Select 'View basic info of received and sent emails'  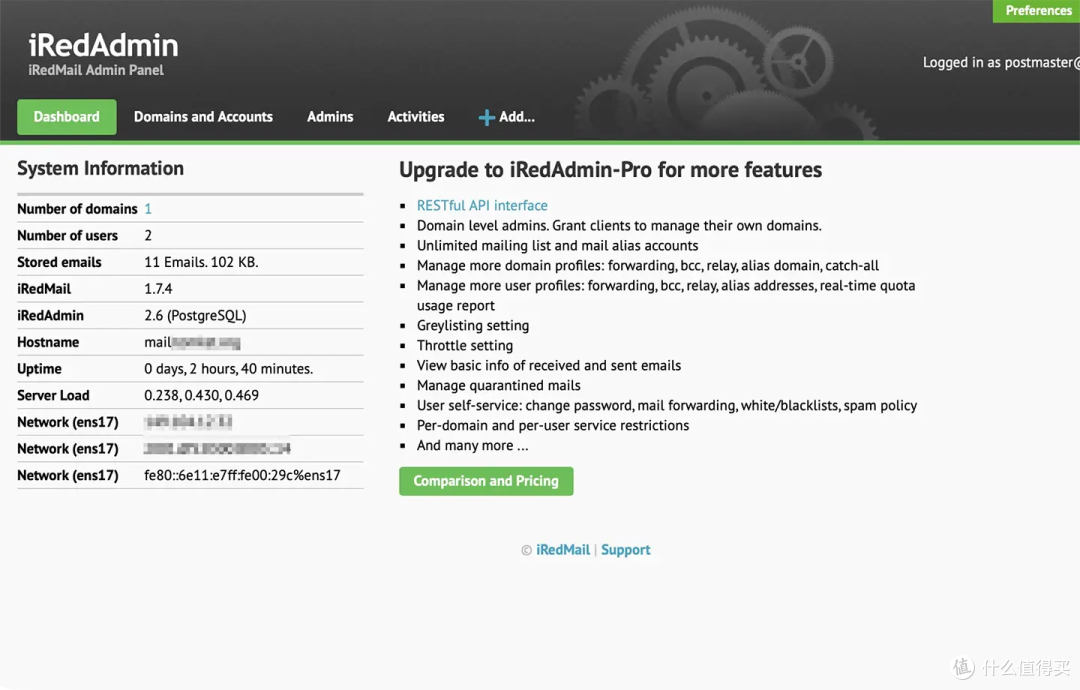[x=549, y=366]
